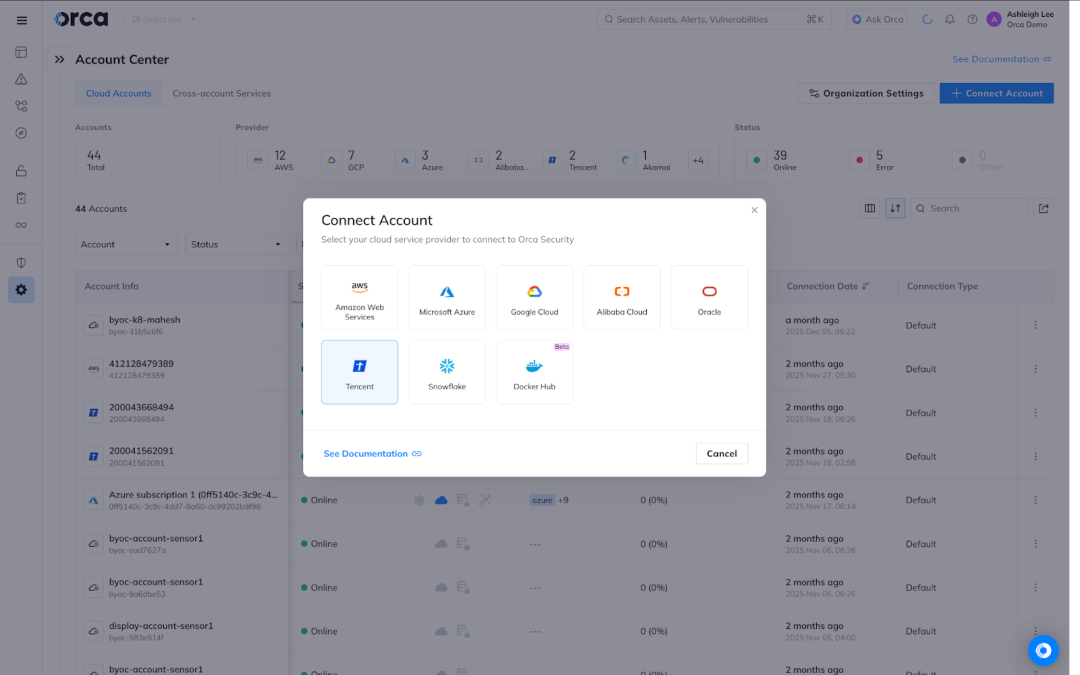
Task: Open the Alerts panel in the sidebar
Action: coord(21,78)
